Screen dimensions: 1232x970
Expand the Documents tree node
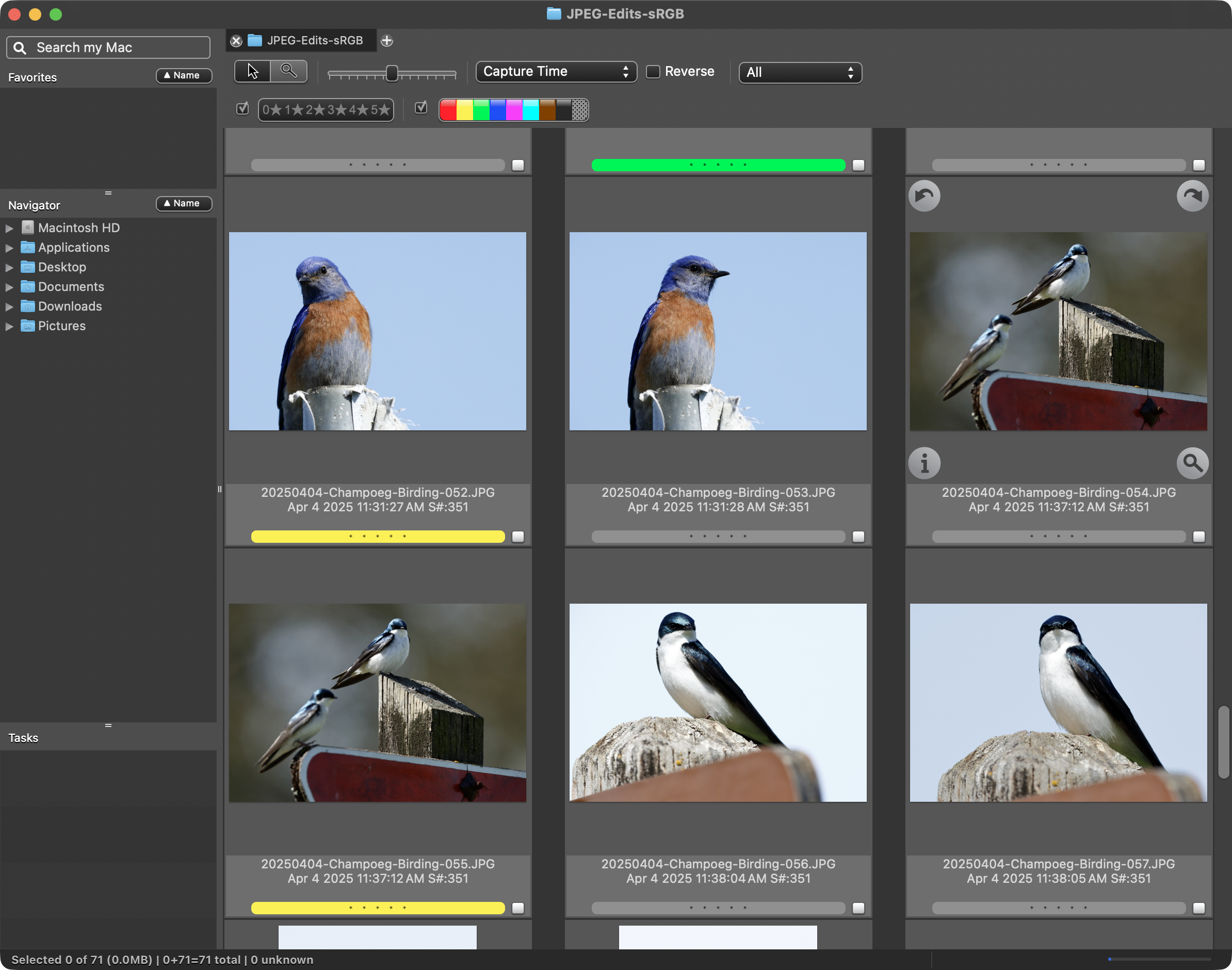point(9,287)
